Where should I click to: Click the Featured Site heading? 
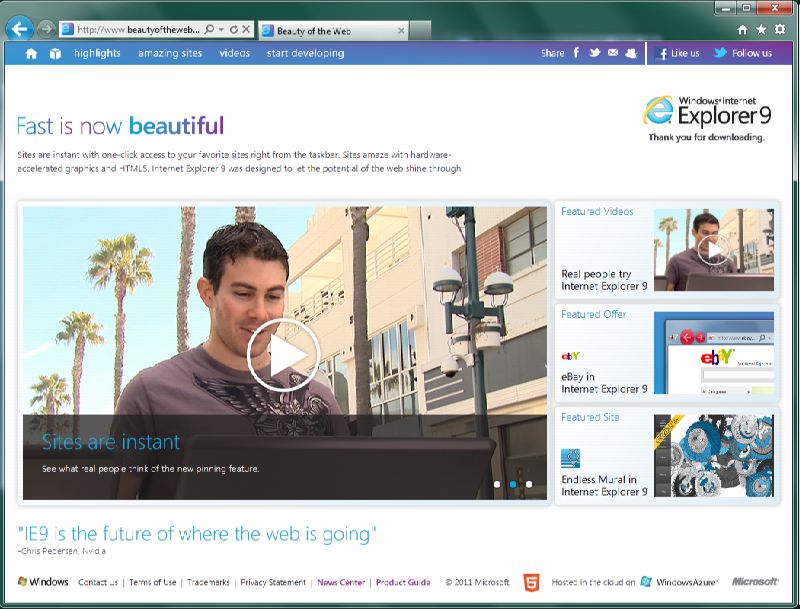coord(590,417)
